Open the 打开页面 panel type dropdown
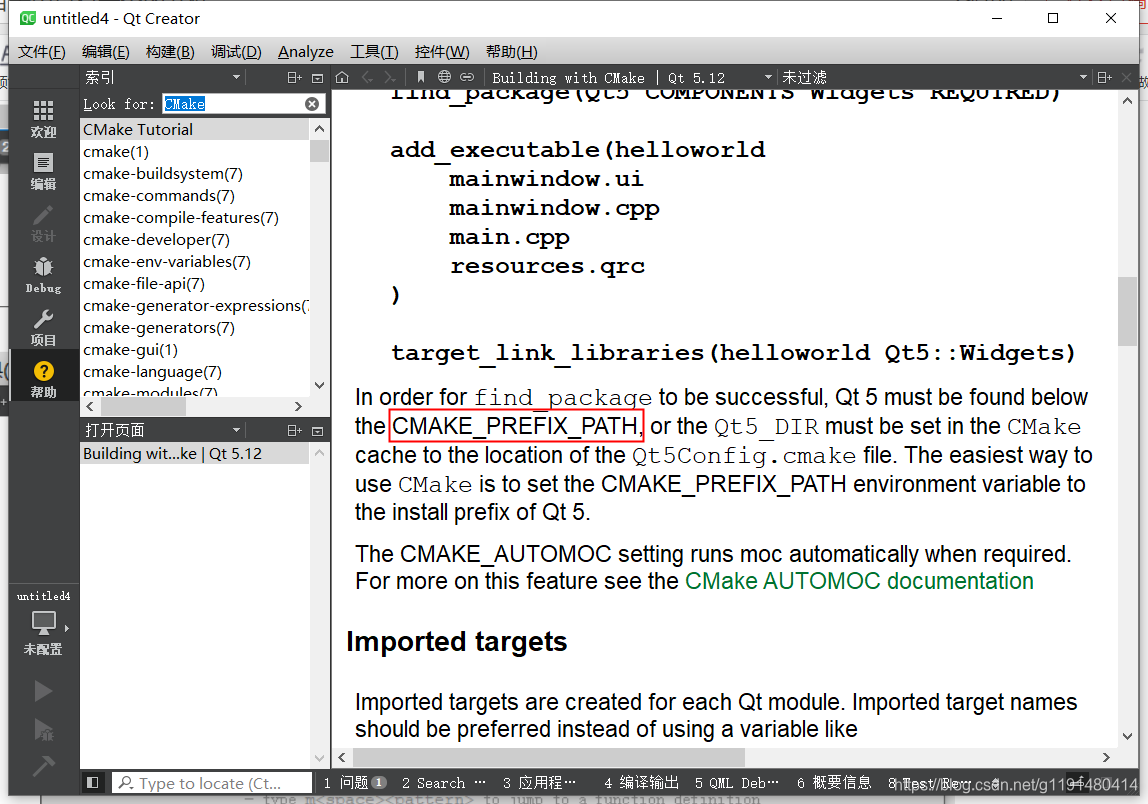 pos(236,431)
